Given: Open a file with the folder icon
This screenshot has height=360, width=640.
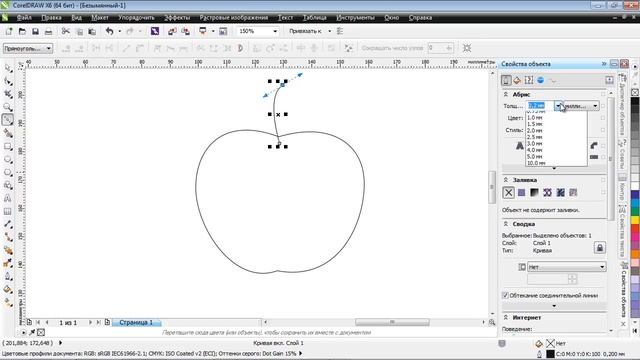Looking at the screenshot, I should point(22,31).
